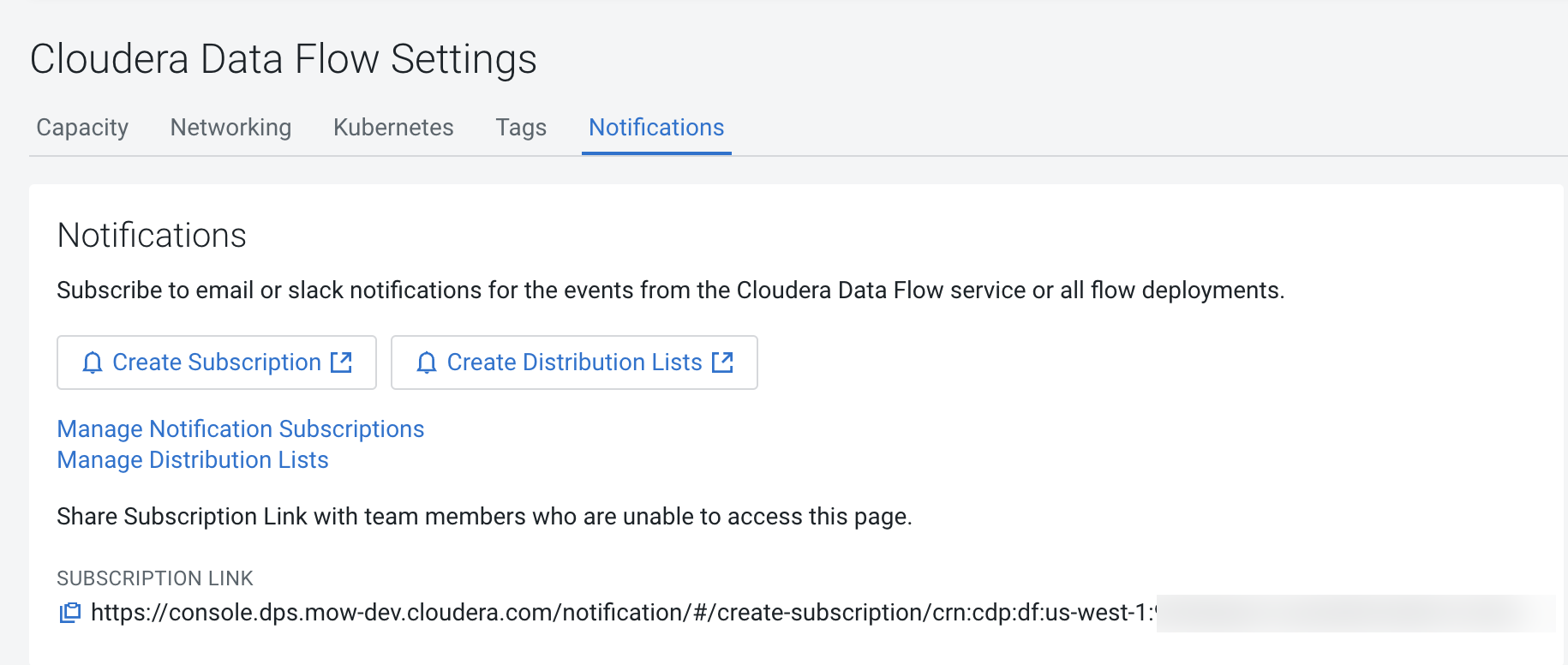This screenshot has width=1568, height=665.
Task: Copy the subscription link using copy icon
Action: [x=69, y=613]
